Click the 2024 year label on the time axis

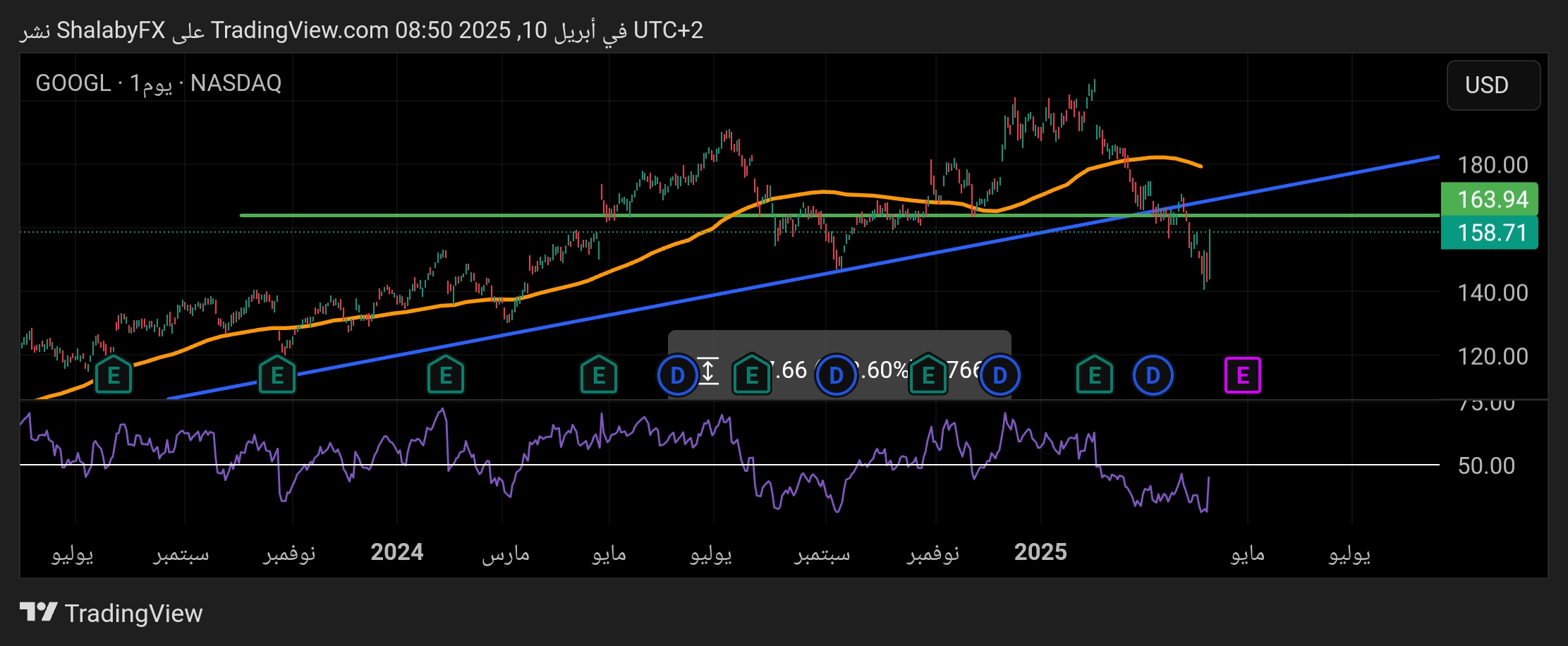[397, 552]
